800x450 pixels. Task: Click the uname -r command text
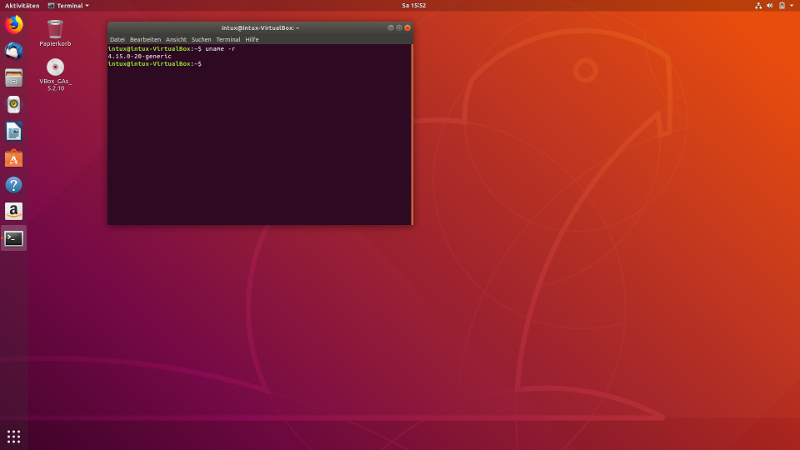click(220, 49)
